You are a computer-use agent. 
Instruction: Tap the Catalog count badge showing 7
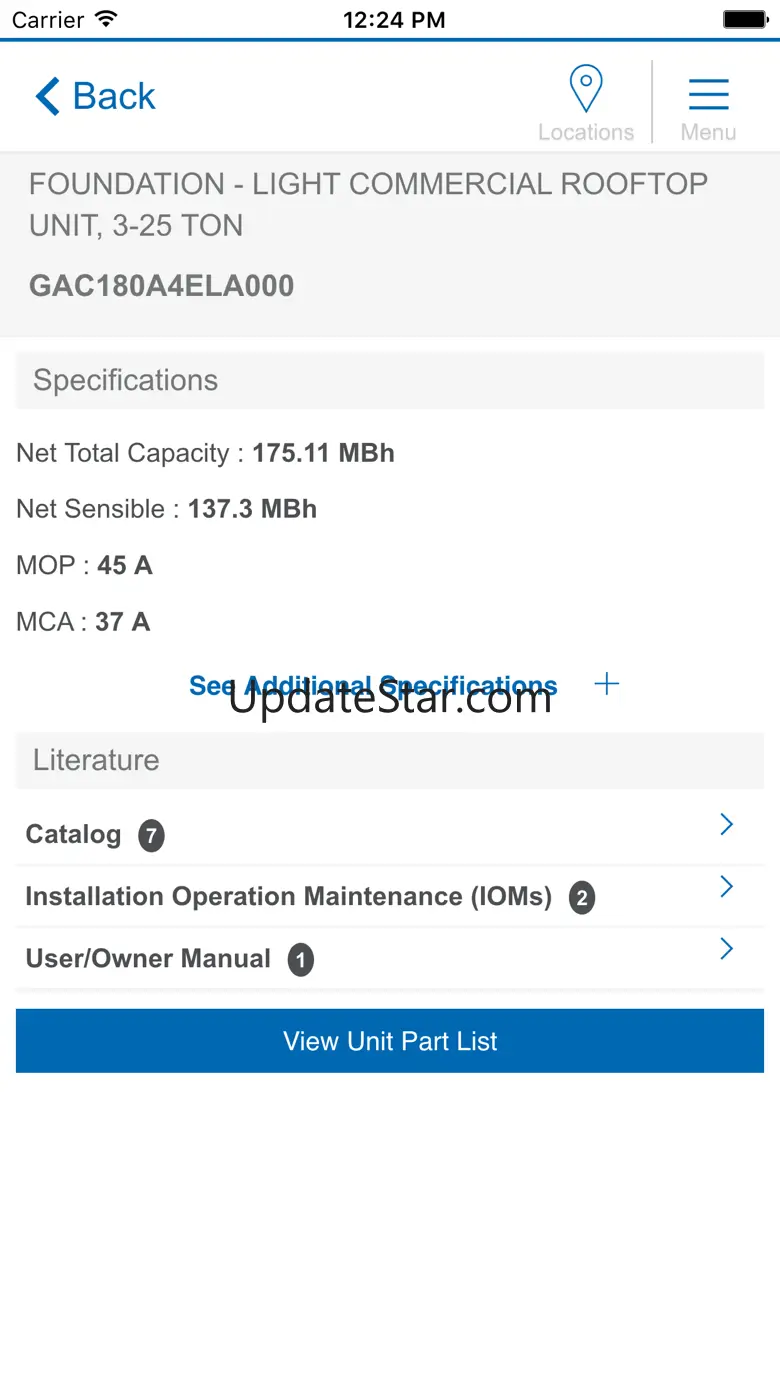151,835
